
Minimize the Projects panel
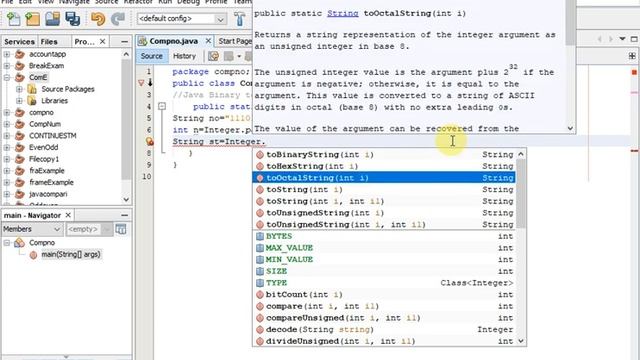click(124, 42)
